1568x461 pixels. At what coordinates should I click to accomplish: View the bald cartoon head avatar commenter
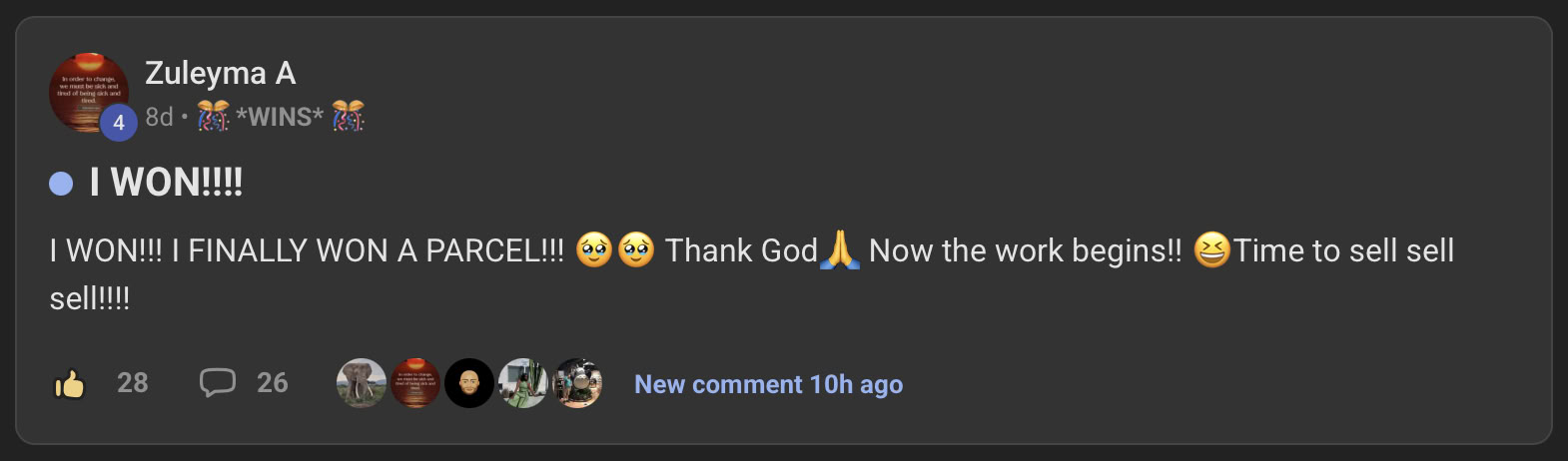[x=469, y=383]
